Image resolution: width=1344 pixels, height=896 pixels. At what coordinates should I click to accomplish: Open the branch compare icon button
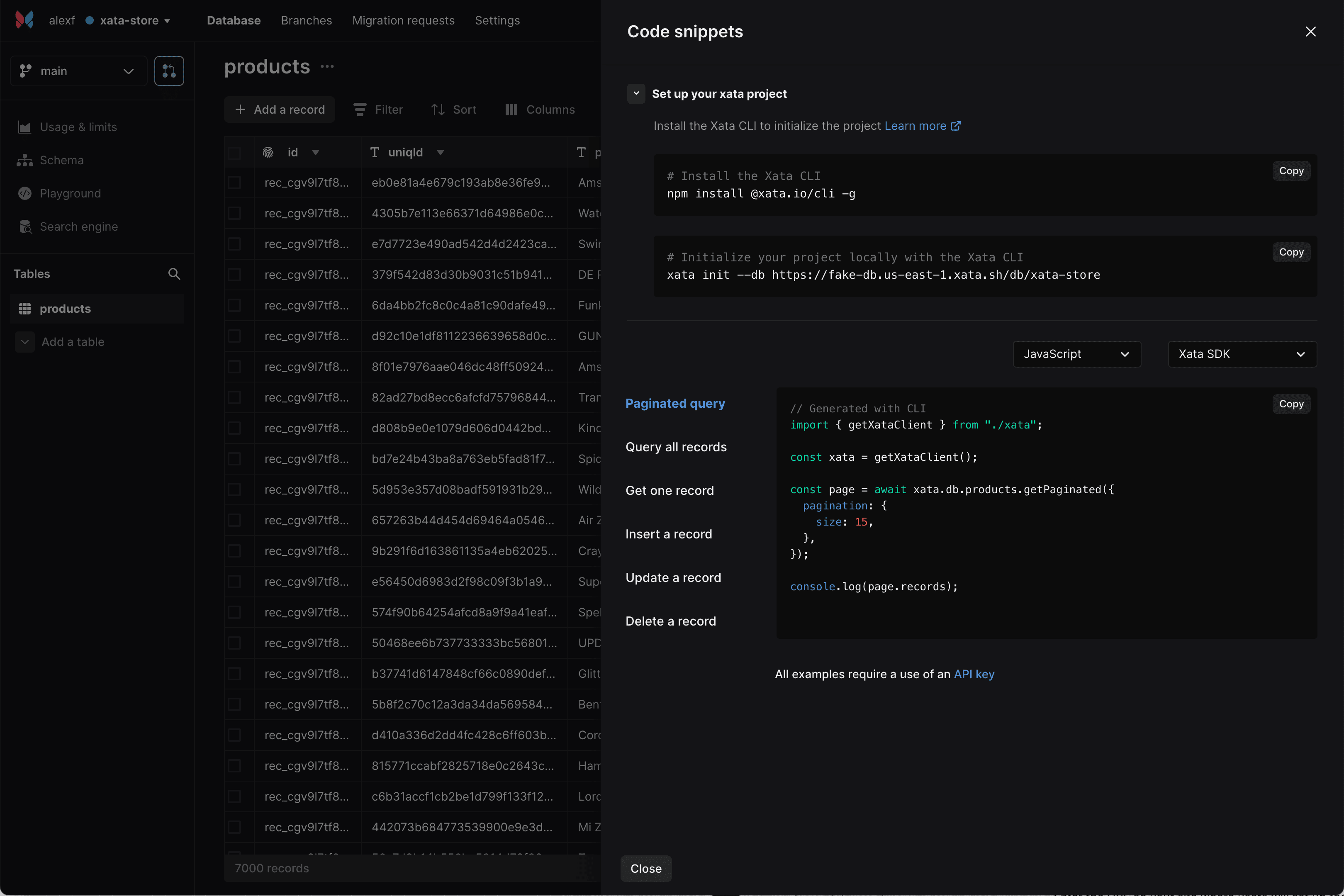click(x=169, y=71)
